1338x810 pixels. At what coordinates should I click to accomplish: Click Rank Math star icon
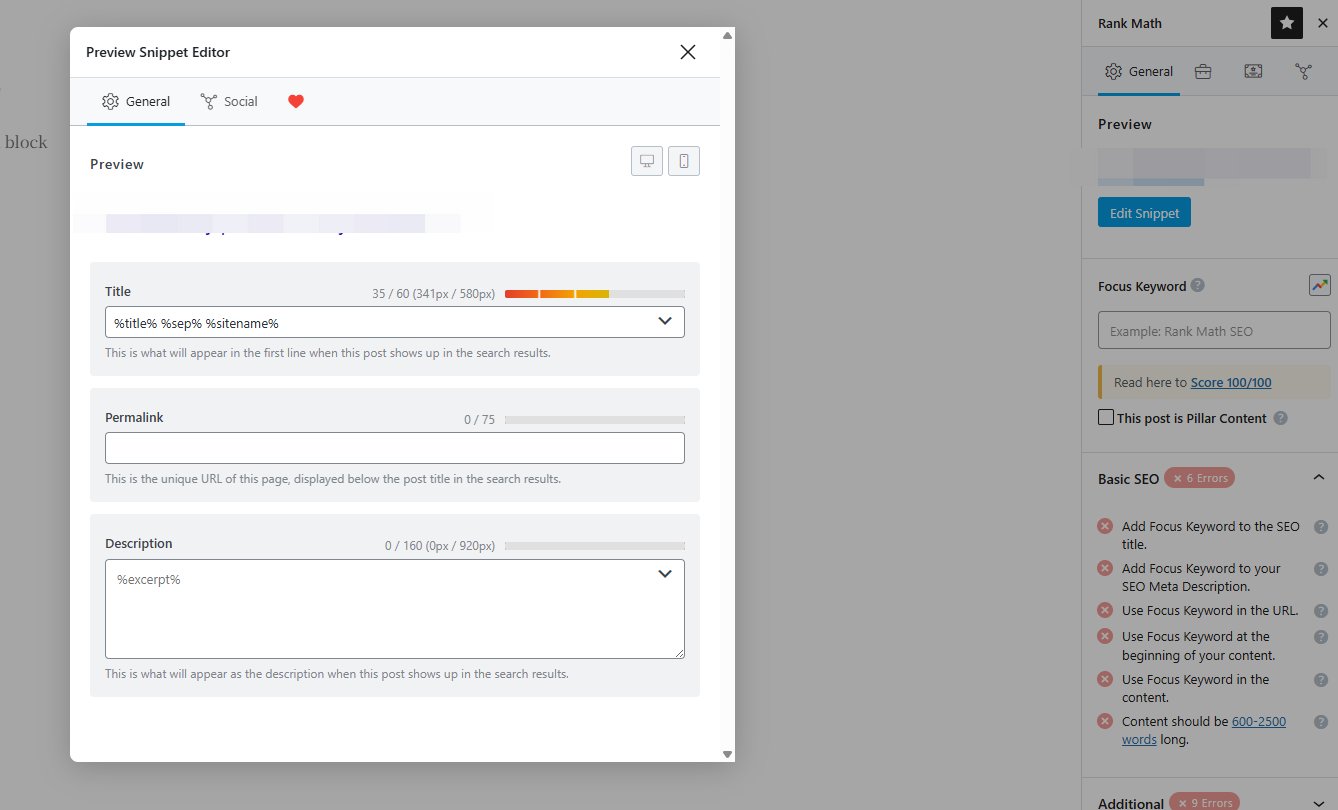point(1287,23)
